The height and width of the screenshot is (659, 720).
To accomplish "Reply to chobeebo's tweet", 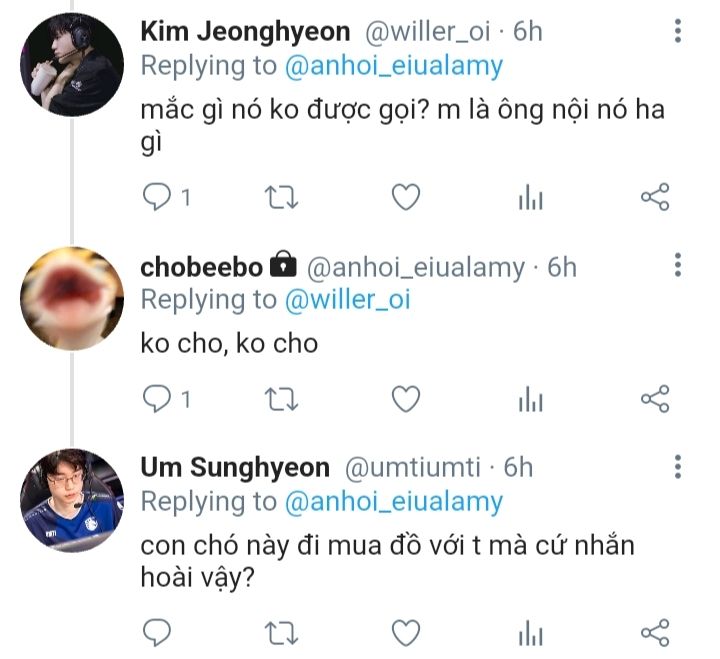I will click(157, 399).
